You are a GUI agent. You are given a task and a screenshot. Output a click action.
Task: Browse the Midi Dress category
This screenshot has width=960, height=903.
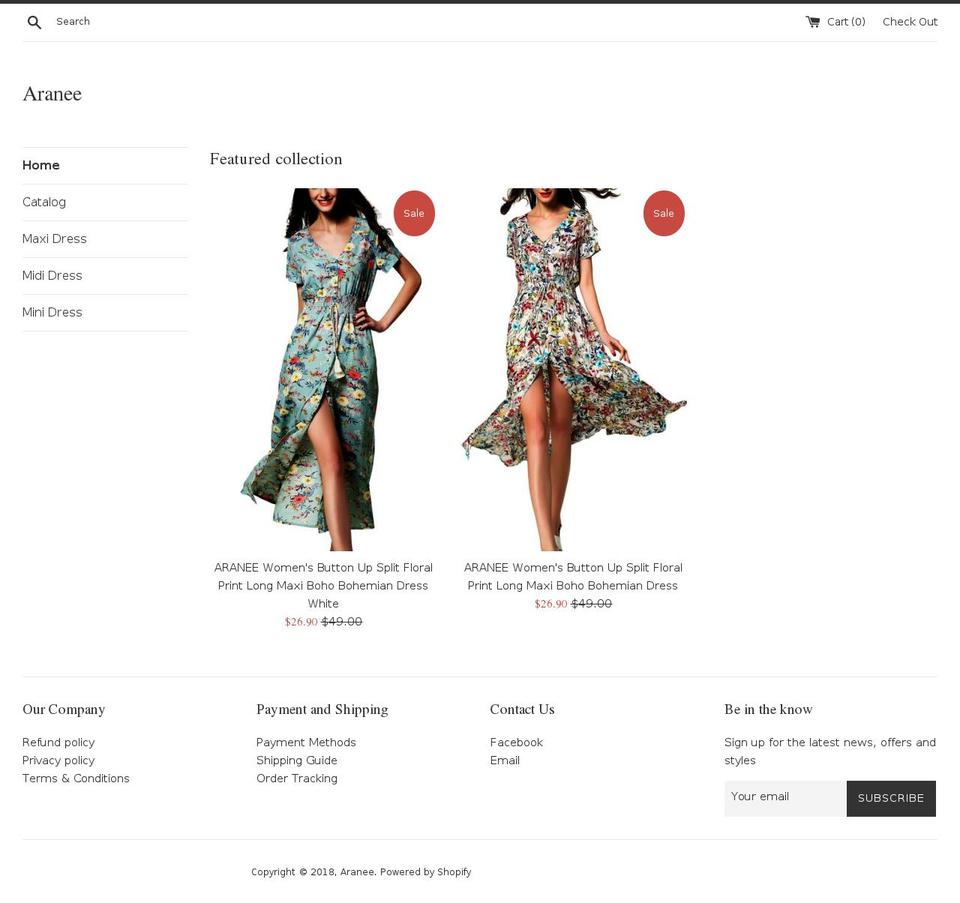click(x=52, y=275)
